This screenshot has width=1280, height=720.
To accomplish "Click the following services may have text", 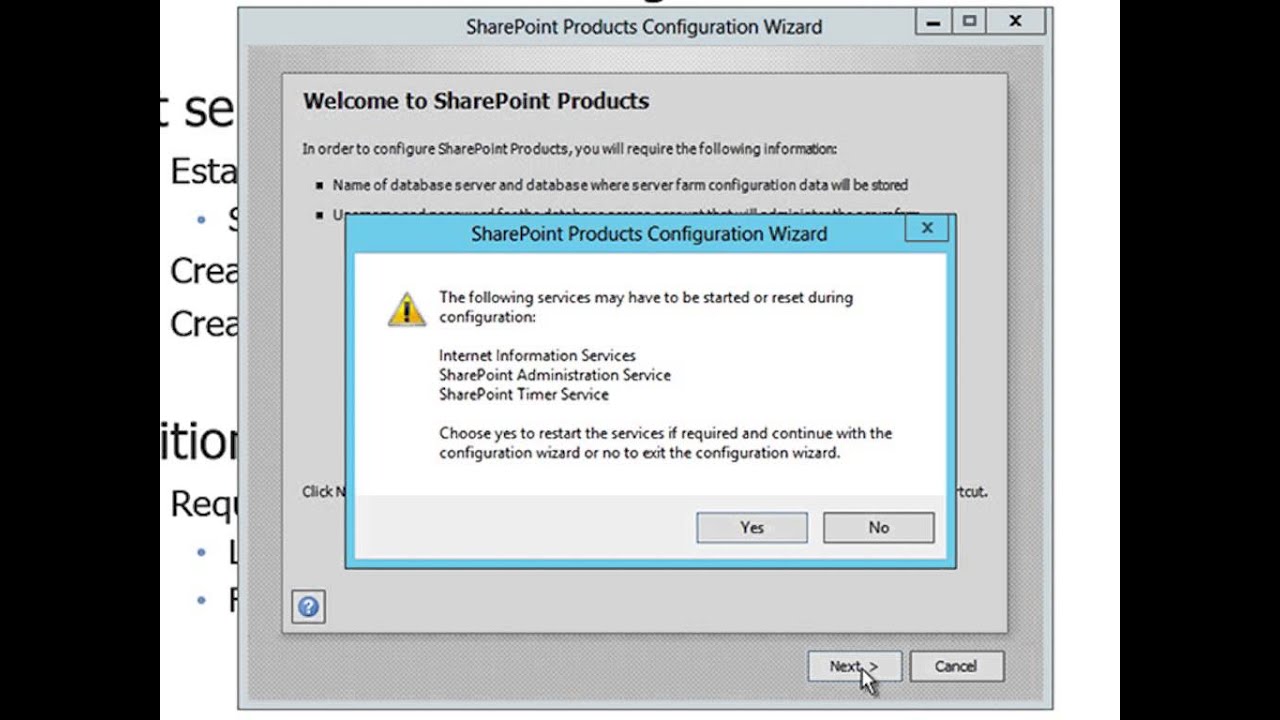I will (x=645, y=306).
